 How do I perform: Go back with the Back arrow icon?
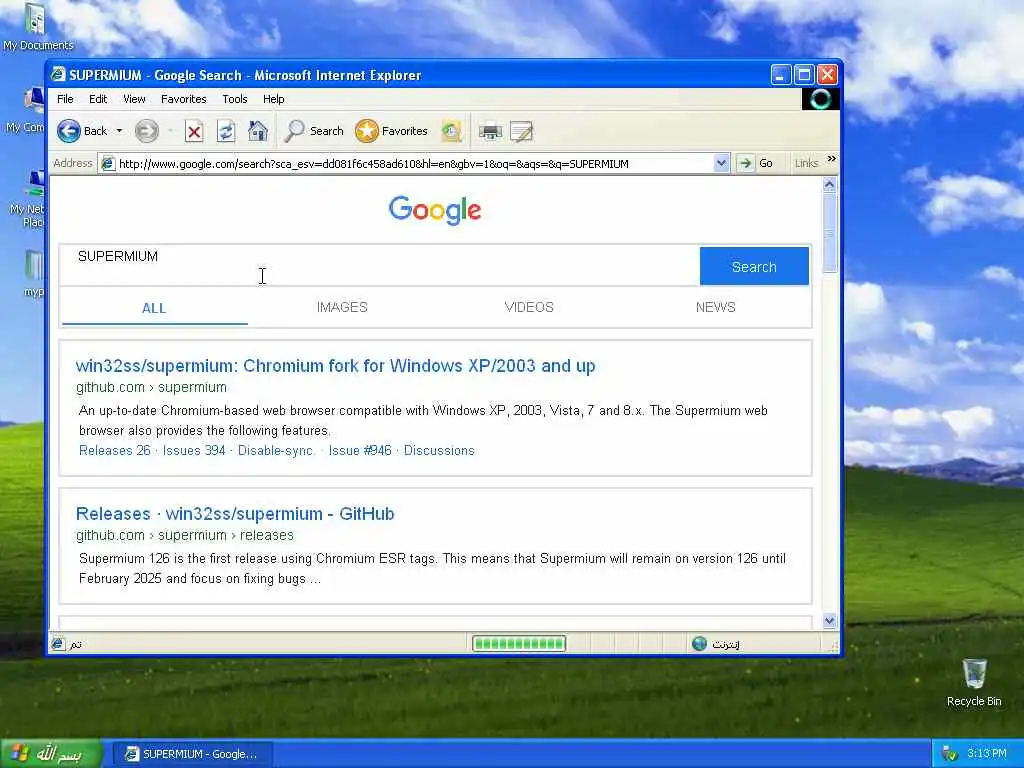click(x=69, y=131)
